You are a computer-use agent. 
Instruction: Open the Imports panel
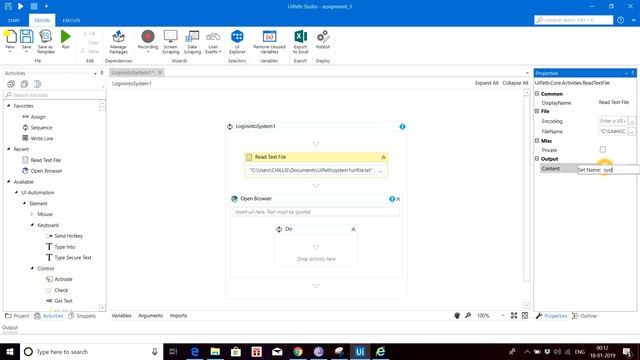[x=178, y=316]
